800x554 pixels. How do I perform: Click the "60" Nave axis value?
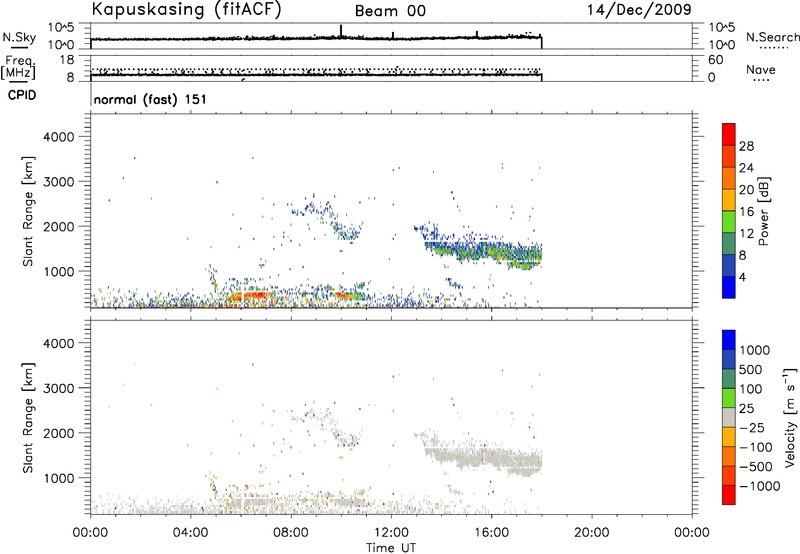click(715, 60)
